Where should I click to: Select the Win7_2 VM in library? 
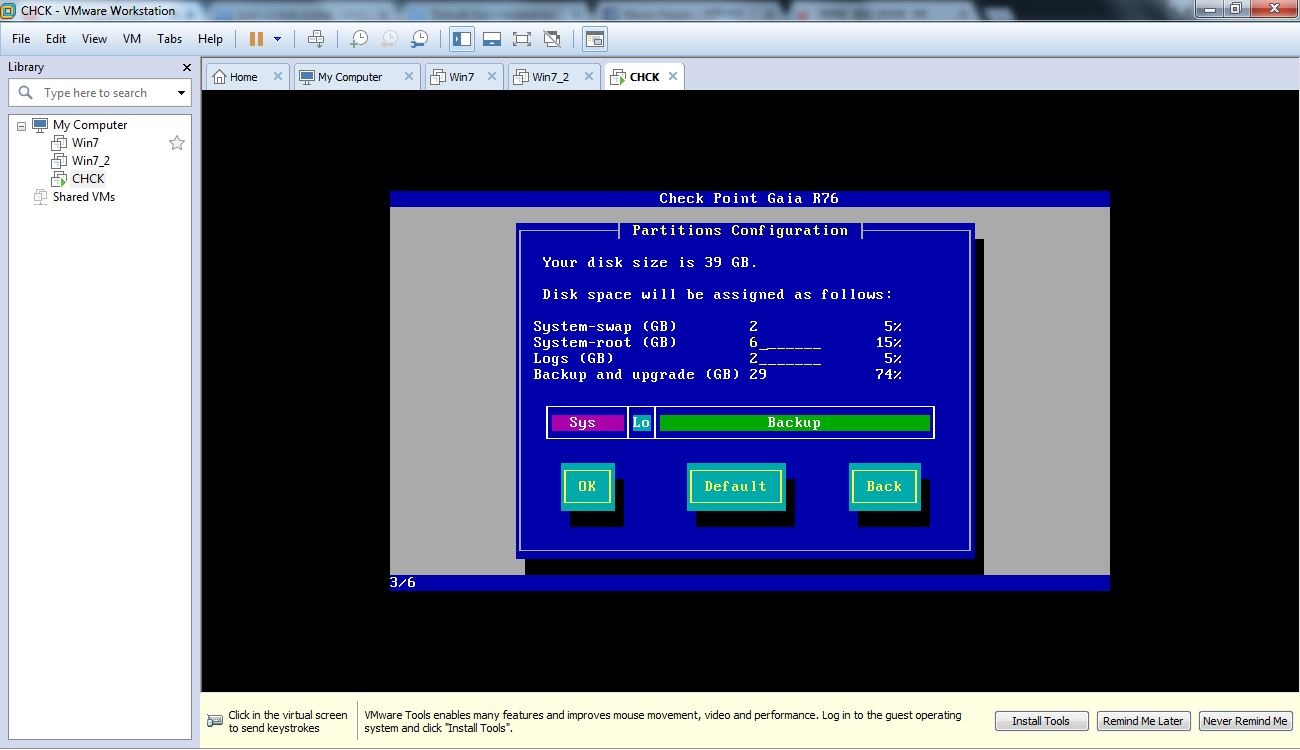click(91, 161)
